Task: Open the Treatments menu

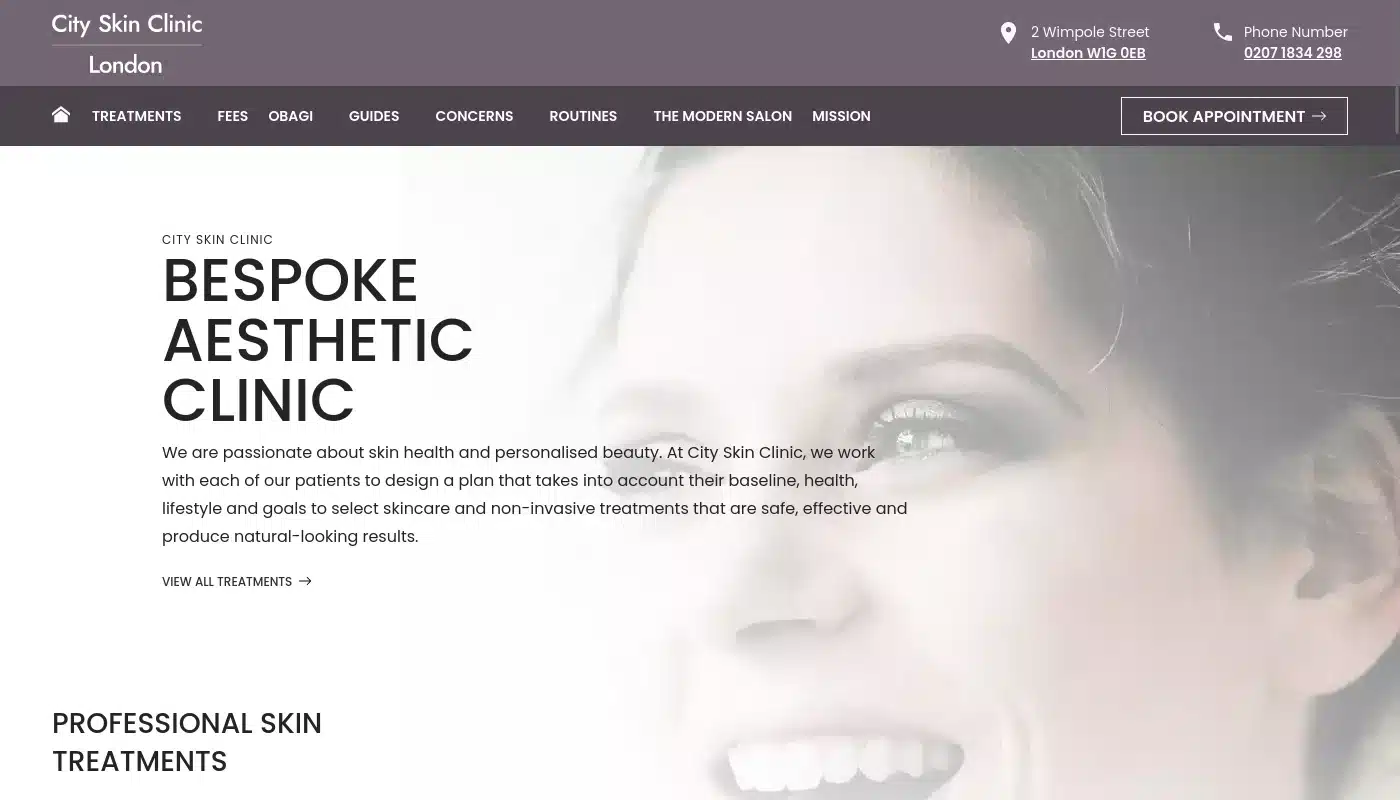Action: pyautogui.click(x=136, y=116)
